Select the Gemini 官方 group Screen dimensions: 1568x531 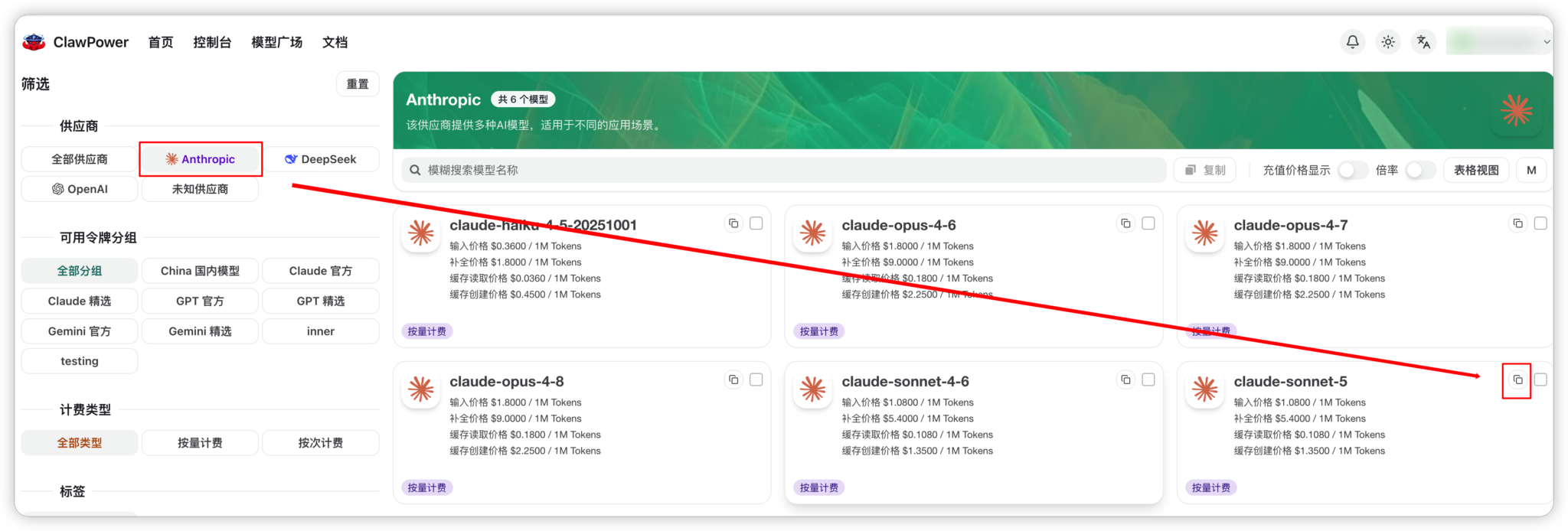pyautogui.click(x=80, y=331)
